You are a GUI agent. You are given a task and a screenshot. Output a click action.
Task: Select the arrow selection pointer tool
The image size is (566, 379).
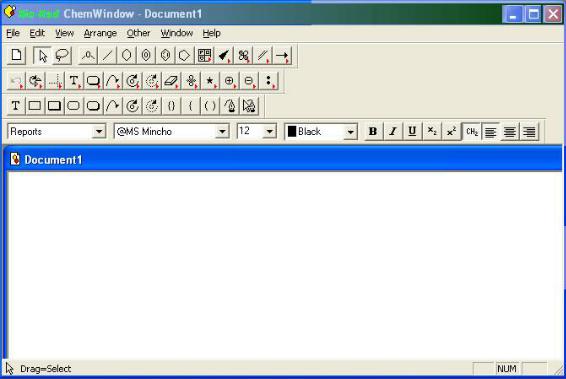pos(42,56)
